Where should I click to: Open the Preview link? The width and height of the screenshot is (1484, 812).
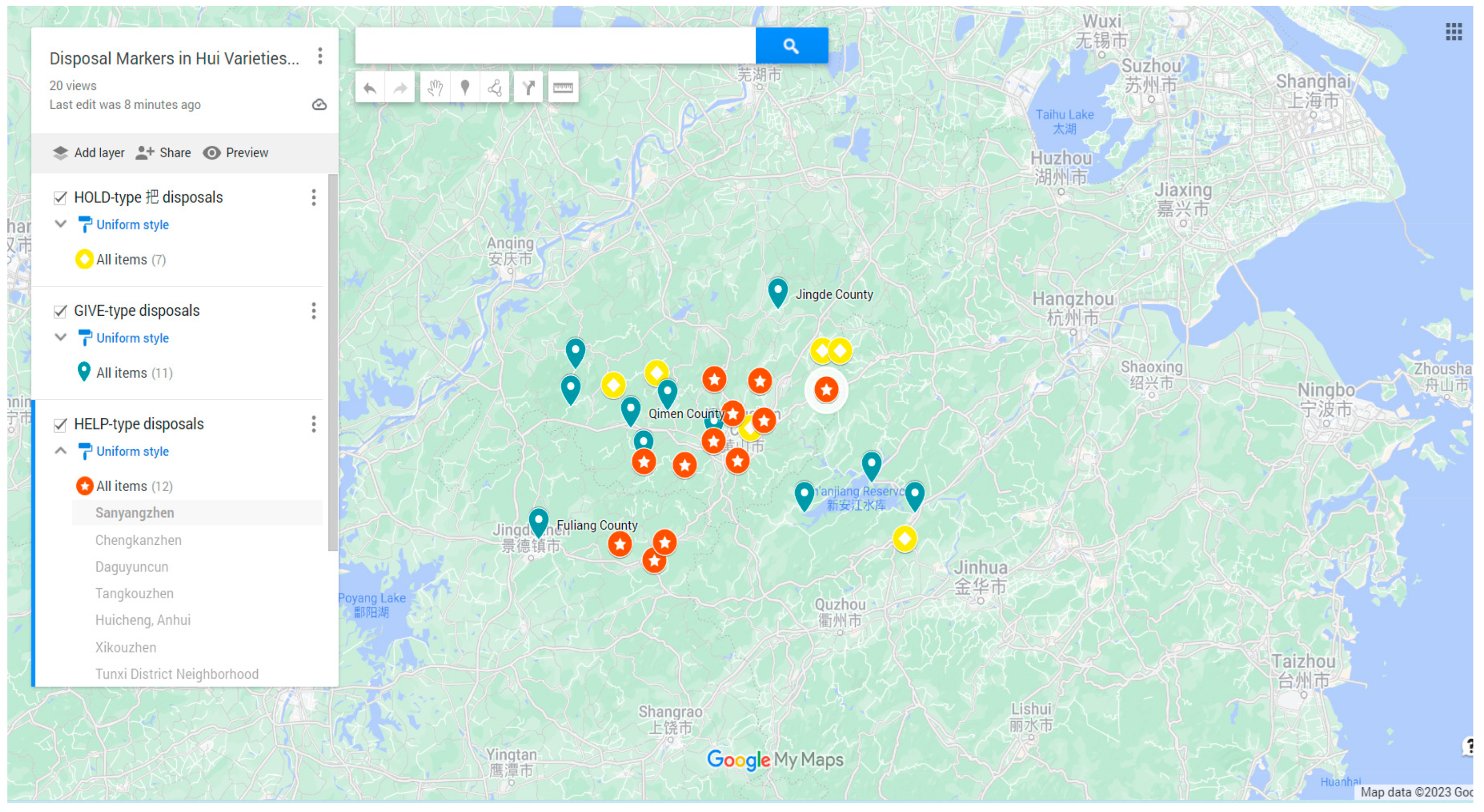236,153
